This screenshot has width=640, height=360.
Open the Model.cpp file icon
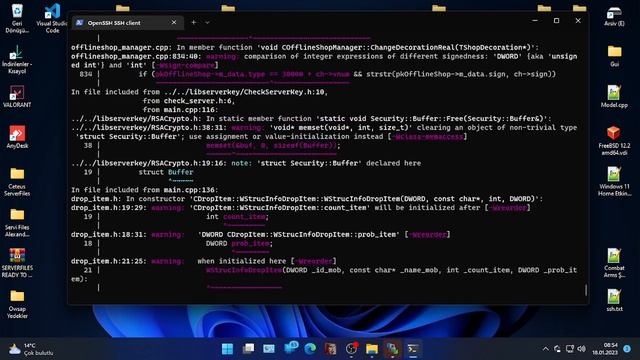click(x=614, y=96)
